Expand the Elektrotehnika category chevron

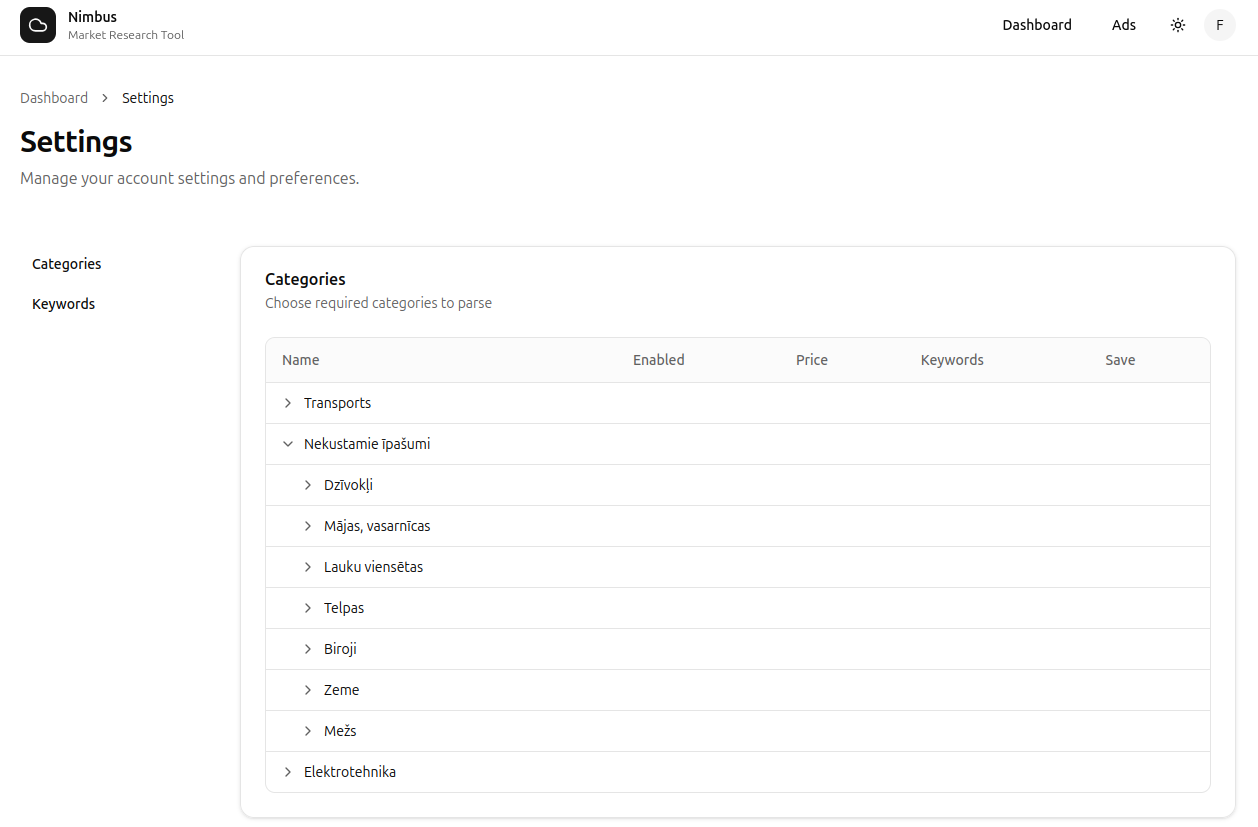[288, 772]
